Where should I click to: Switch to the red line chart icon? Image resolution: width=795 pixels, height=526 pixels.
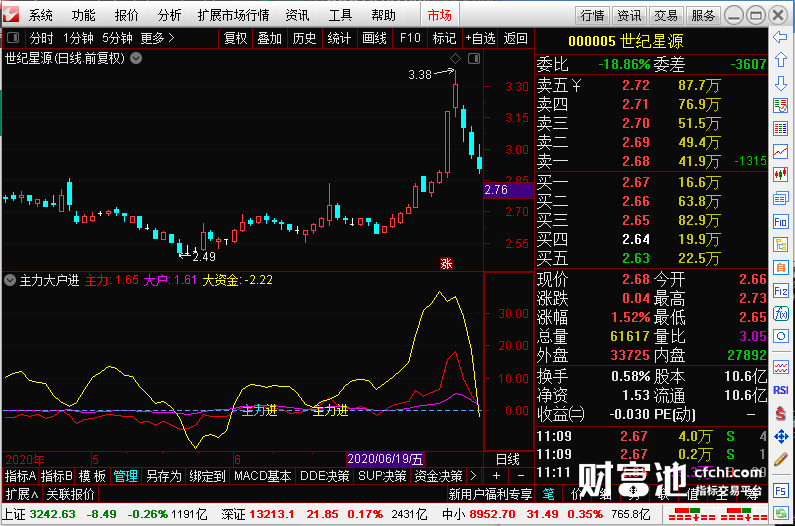click(x=780, y=151)
